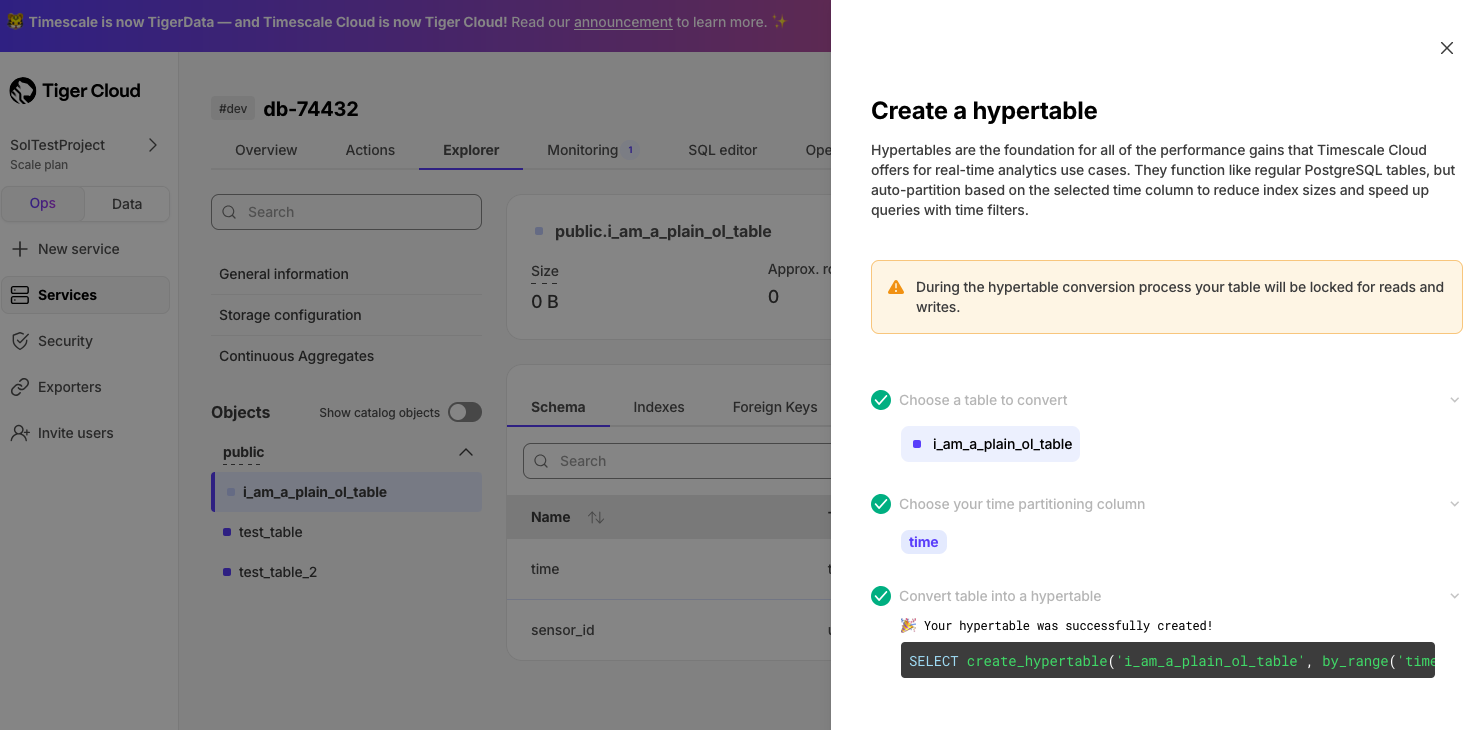Expand Choose your time partitioning column step
This screenshot has width=1480, height=730.
click(x=1454, y=504)
